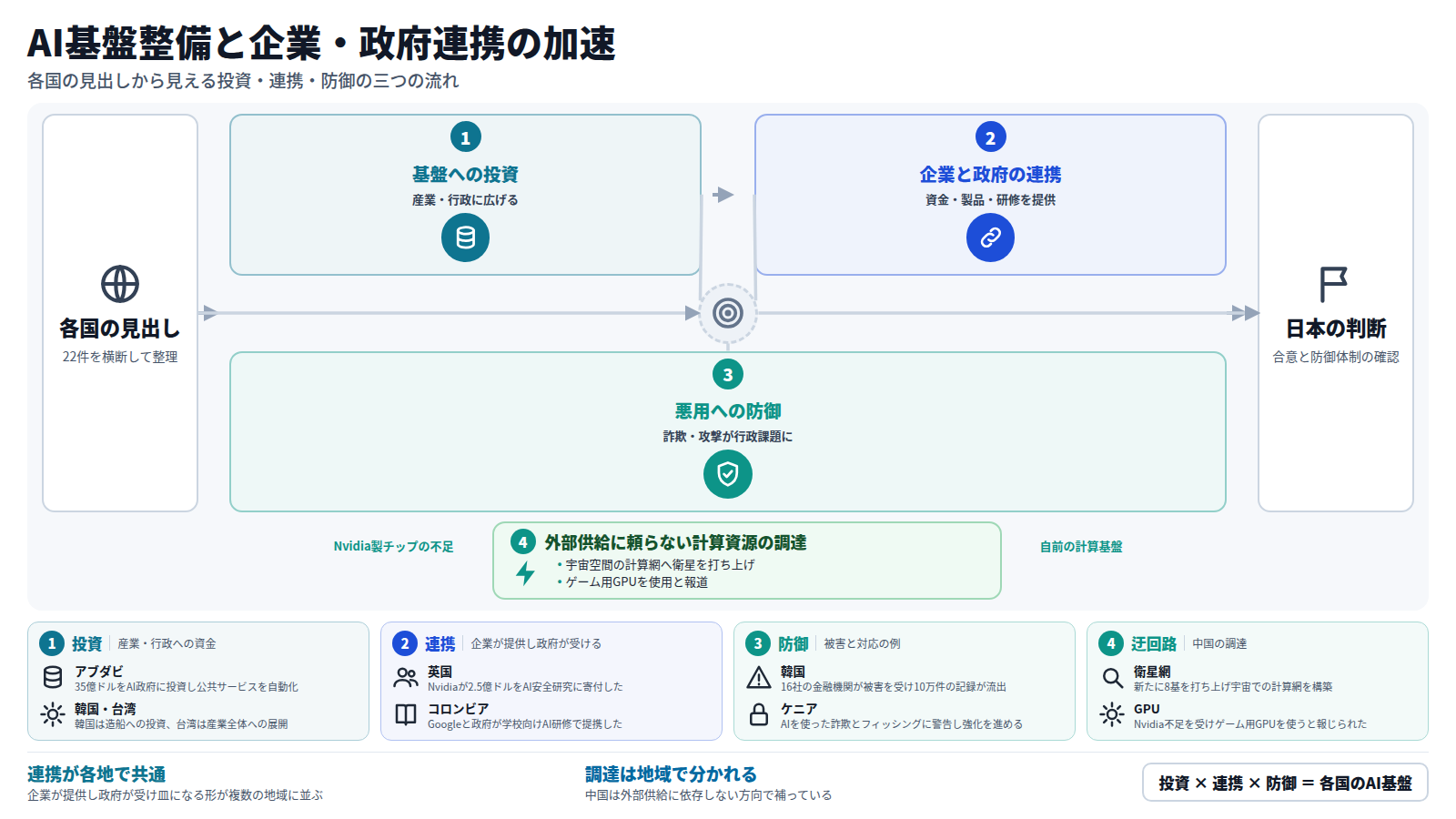Click the globe icon above 各国の見出し
The image size is (1456, 819).
tap(120, 284)
